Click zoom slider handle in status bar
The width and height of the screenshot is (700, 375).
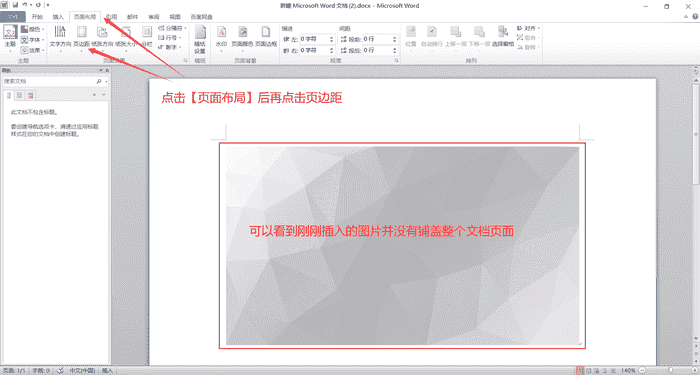(671, 371)
